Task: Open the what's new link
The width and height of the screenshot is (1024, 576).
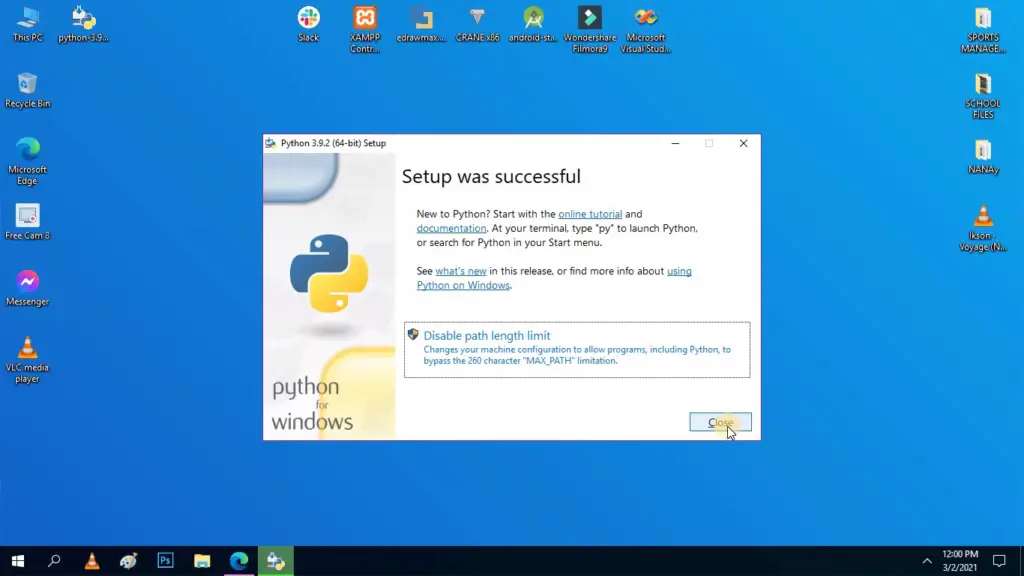Action: point(460,271)
